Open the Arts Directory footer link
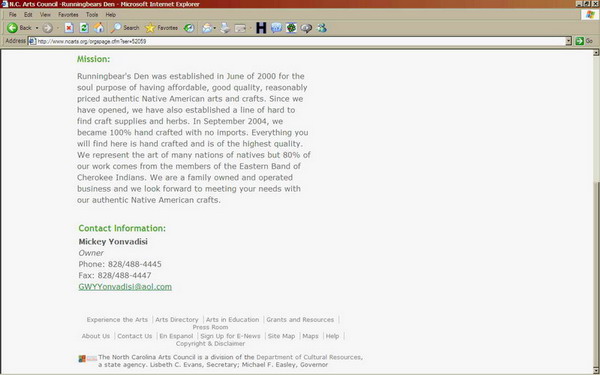The height and width of the screenshot is (375, 600). [x=177, y=320]
